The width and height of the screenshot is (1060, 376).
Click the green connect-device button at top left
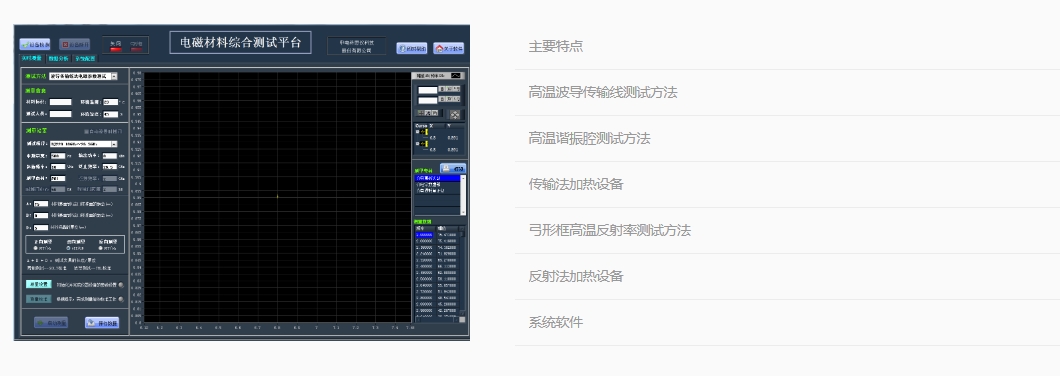(35, 45)
